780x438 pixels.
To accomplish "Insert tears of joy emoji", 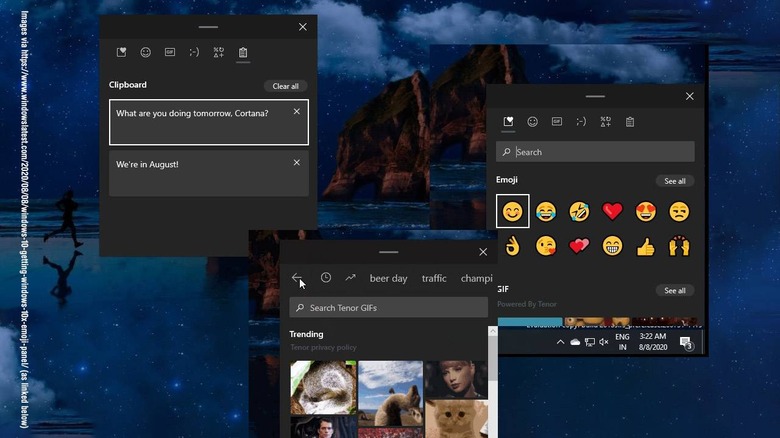I will coord(546,212).
